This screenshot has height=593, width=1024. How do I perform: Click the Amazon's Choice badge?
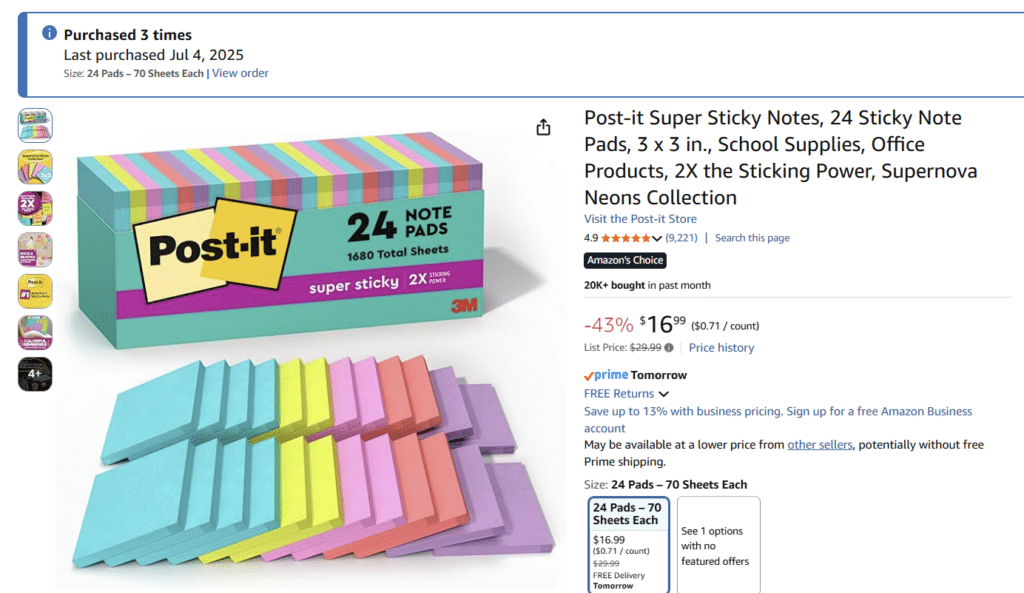[x=625, y=261]
